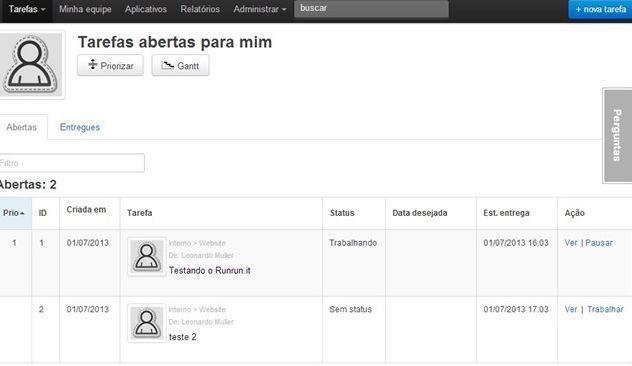Expand the Administrar dropdown menu
Viewport: 632px width, 366px height.
(260, 9)
